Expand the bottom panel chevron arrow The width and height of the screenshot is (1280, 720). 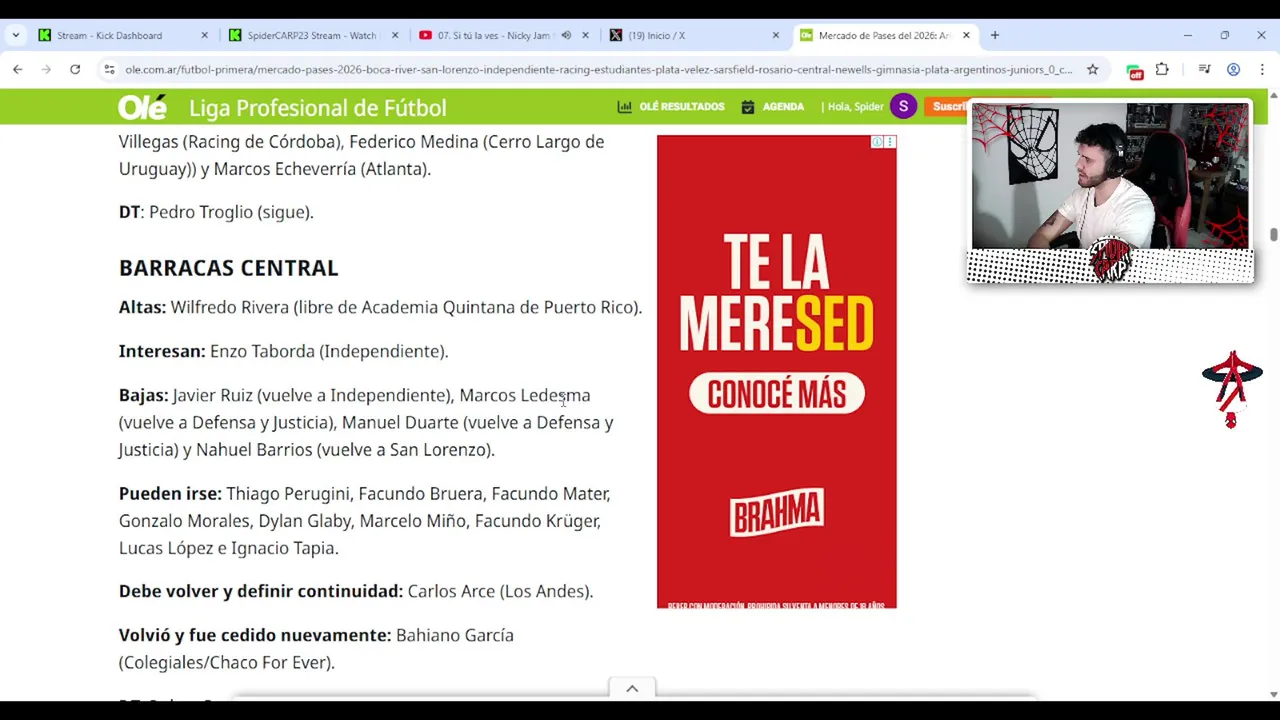632,688
